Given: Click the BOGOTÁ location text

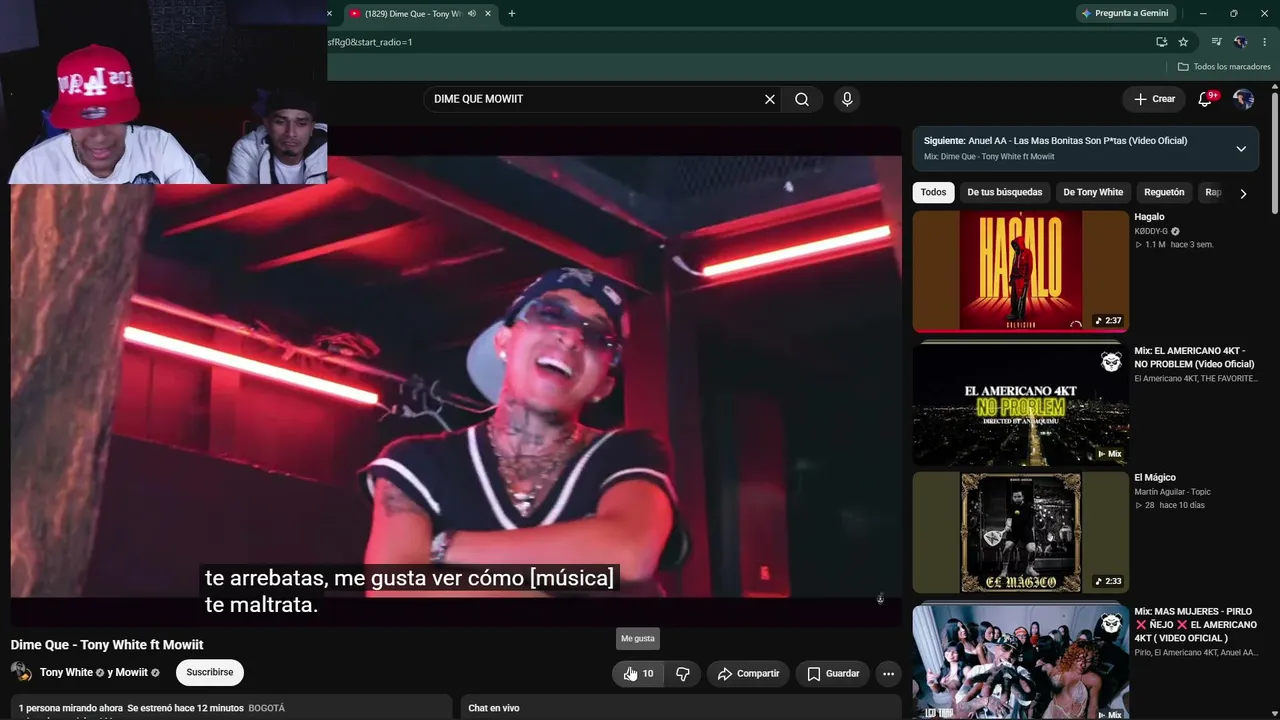Looking at the screenshot, I should (267, 708).
